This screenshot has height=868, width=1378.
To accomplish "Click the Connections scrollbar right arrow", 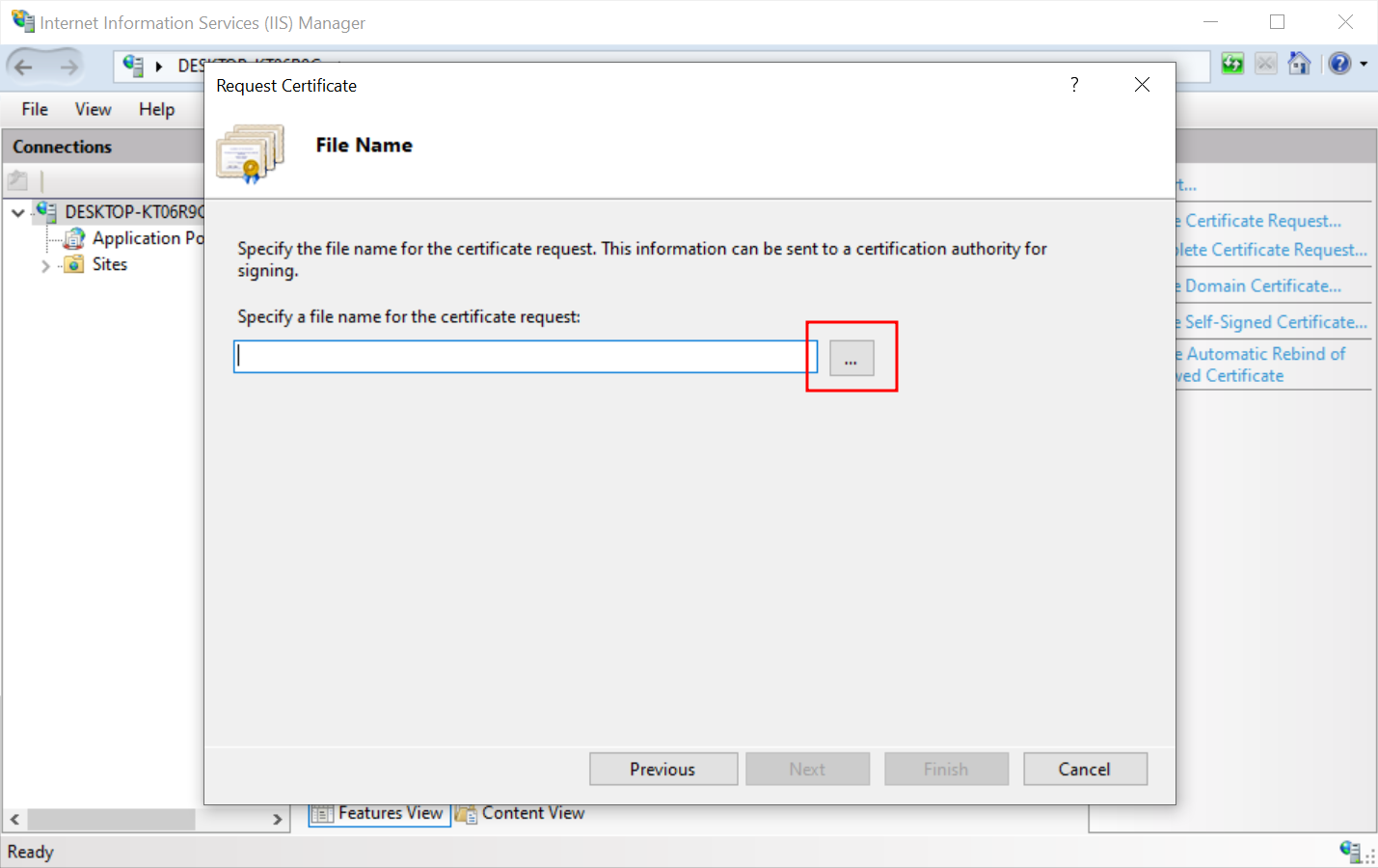I will [278, 819].
